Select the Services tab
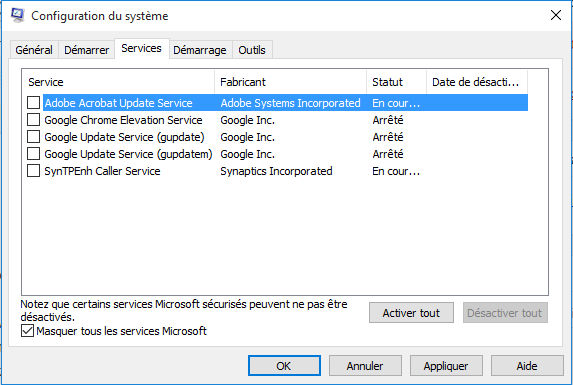 tap(141, 48)
